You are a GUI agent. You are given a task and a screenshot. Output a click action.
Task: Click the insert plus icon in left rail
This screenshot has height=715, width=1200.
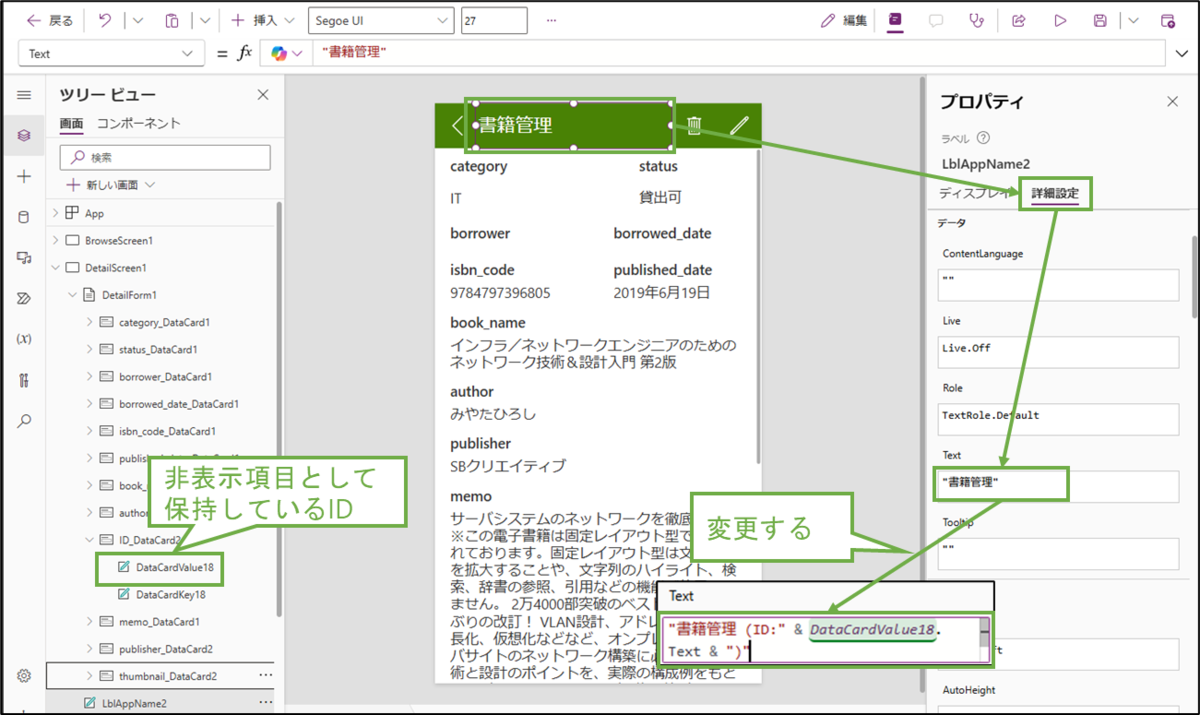point(24,176)
